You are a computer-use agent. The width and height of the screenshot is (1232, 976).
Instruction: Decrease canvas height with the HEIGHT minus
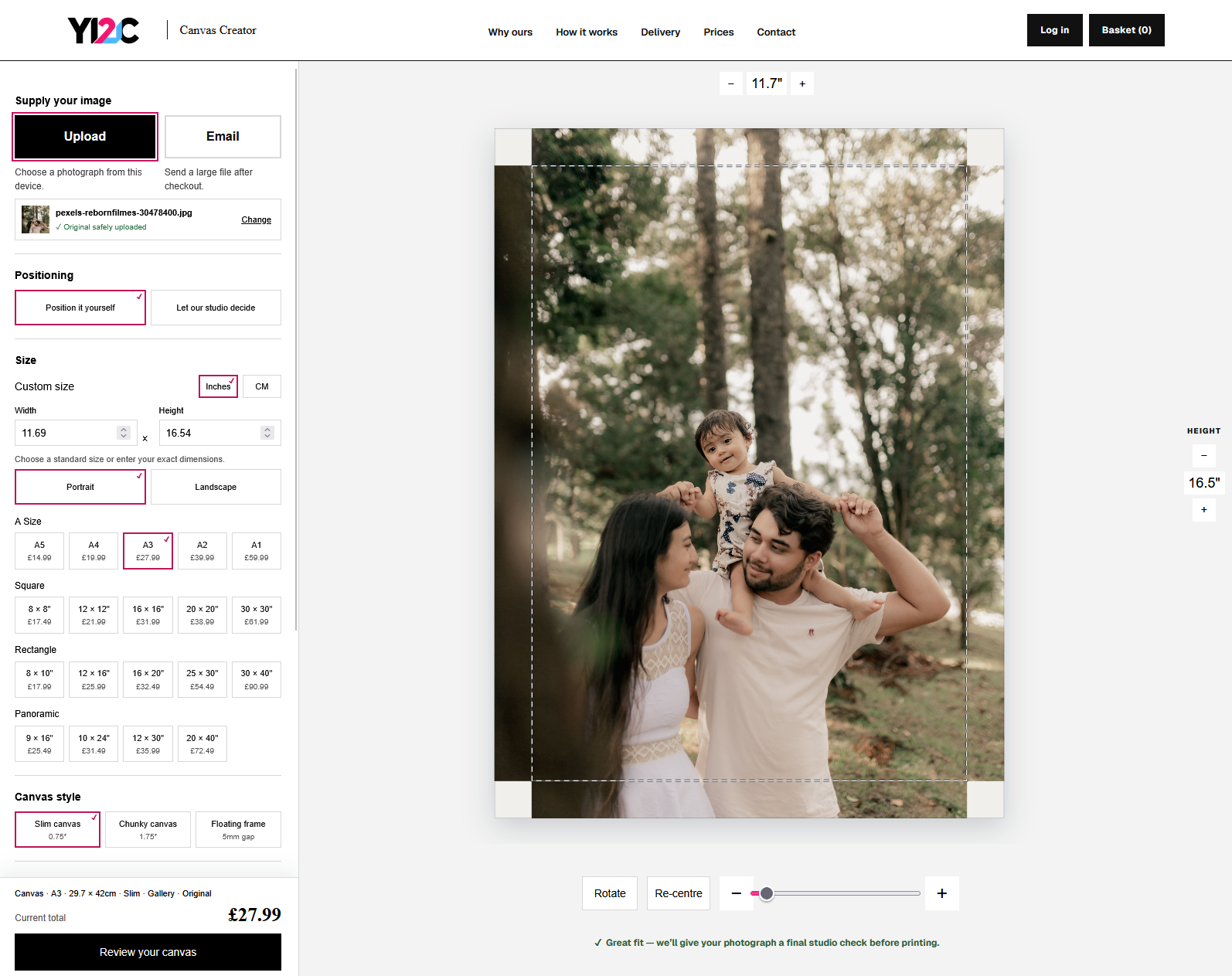(x=1204, y=456)
